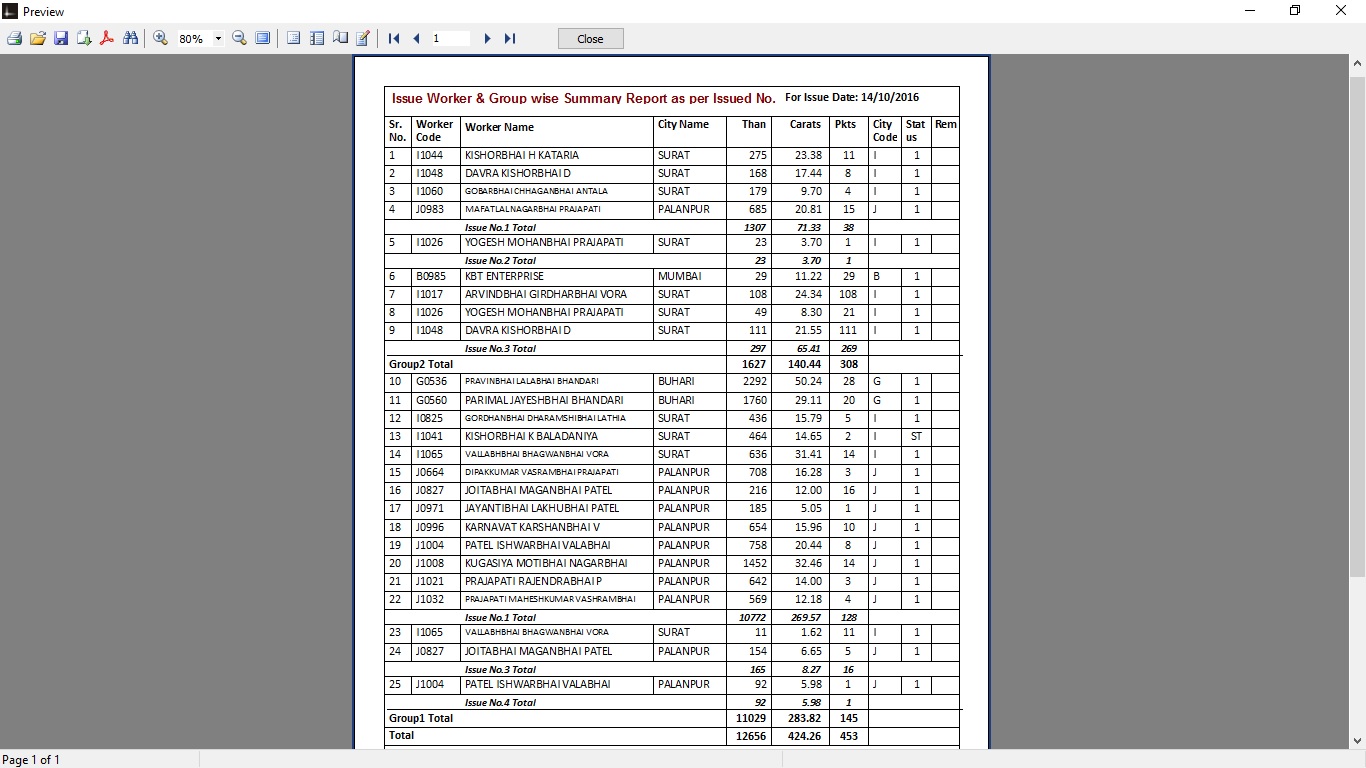
Task: Click the Print icon in the toolbar
Action: (x=14, y=39)
